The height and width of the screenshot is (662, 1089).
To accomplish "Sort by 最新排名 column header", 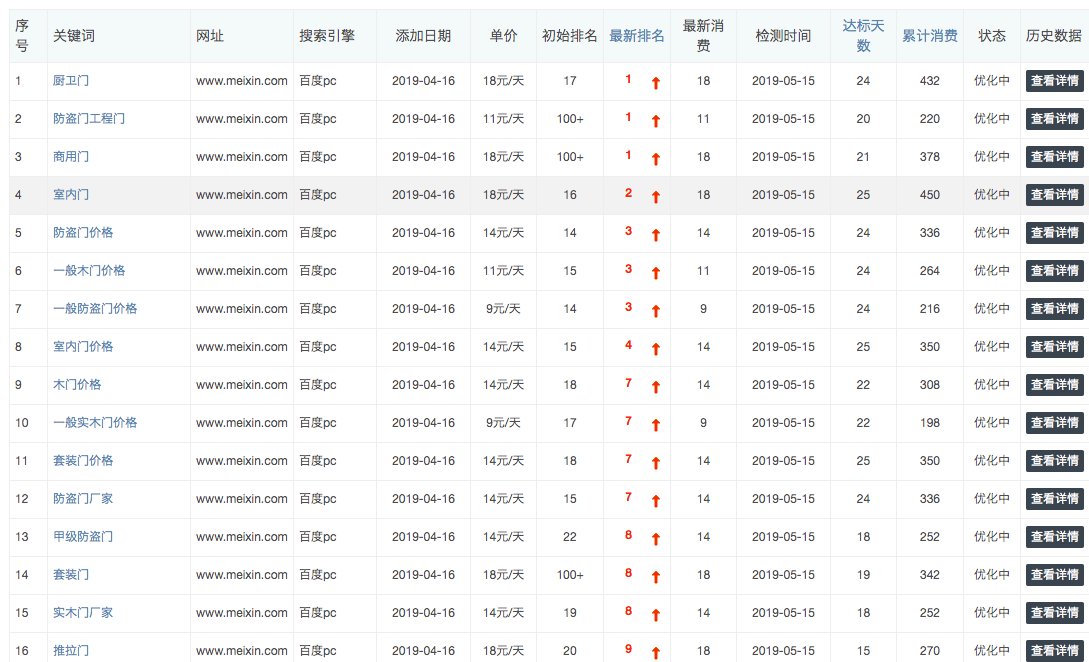I will tap(637, 35).
